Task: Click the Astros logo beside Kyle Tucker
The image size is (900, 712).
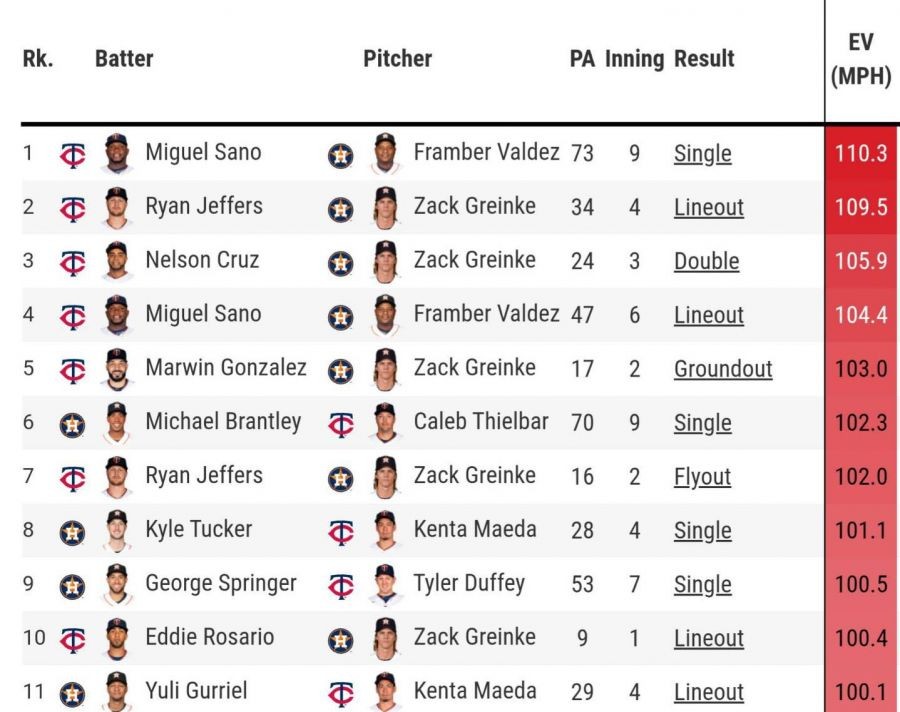Action: click(73, 532)
